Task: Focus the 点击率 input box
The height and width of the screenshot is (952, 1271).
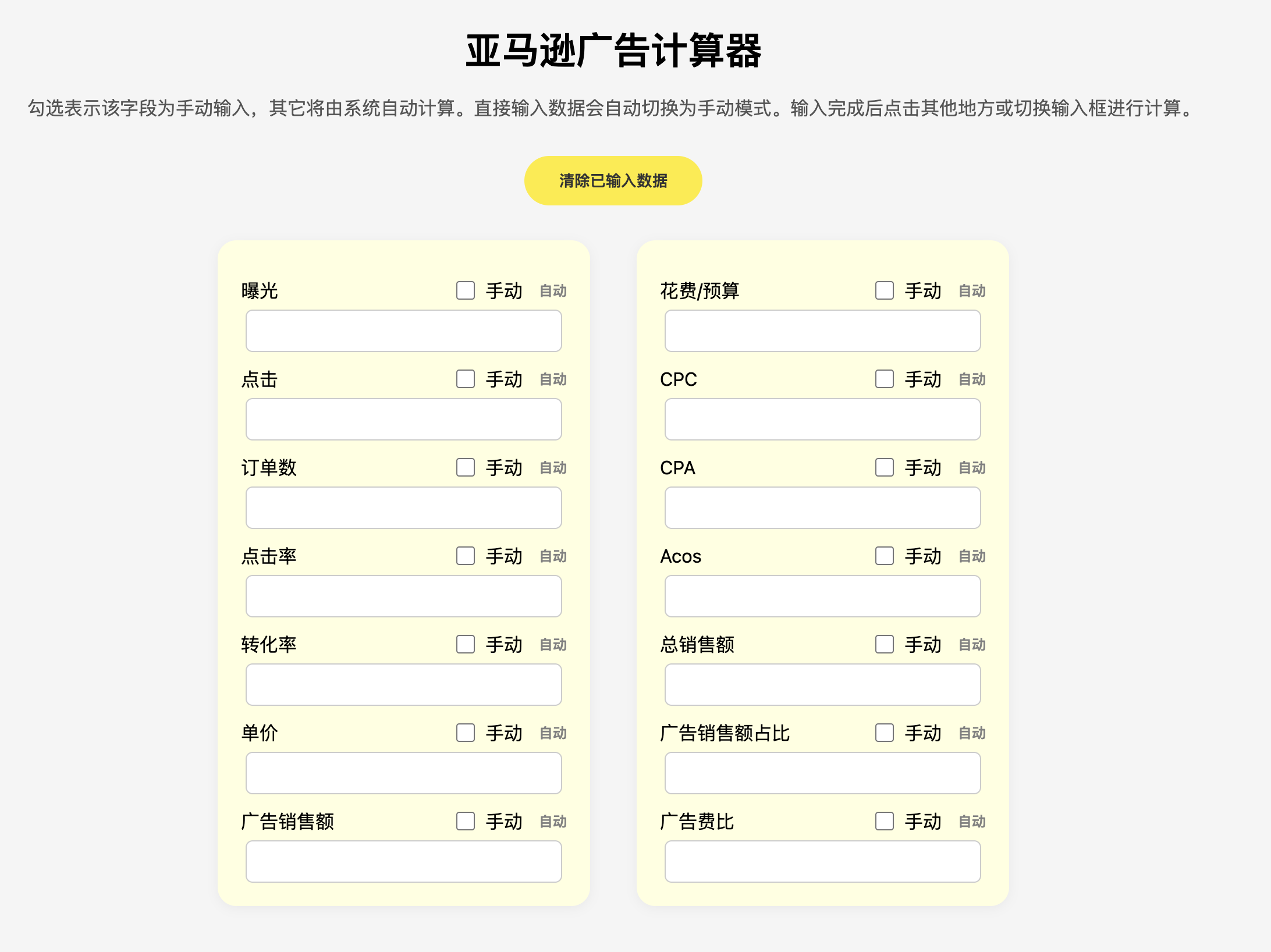Action: 404,596
